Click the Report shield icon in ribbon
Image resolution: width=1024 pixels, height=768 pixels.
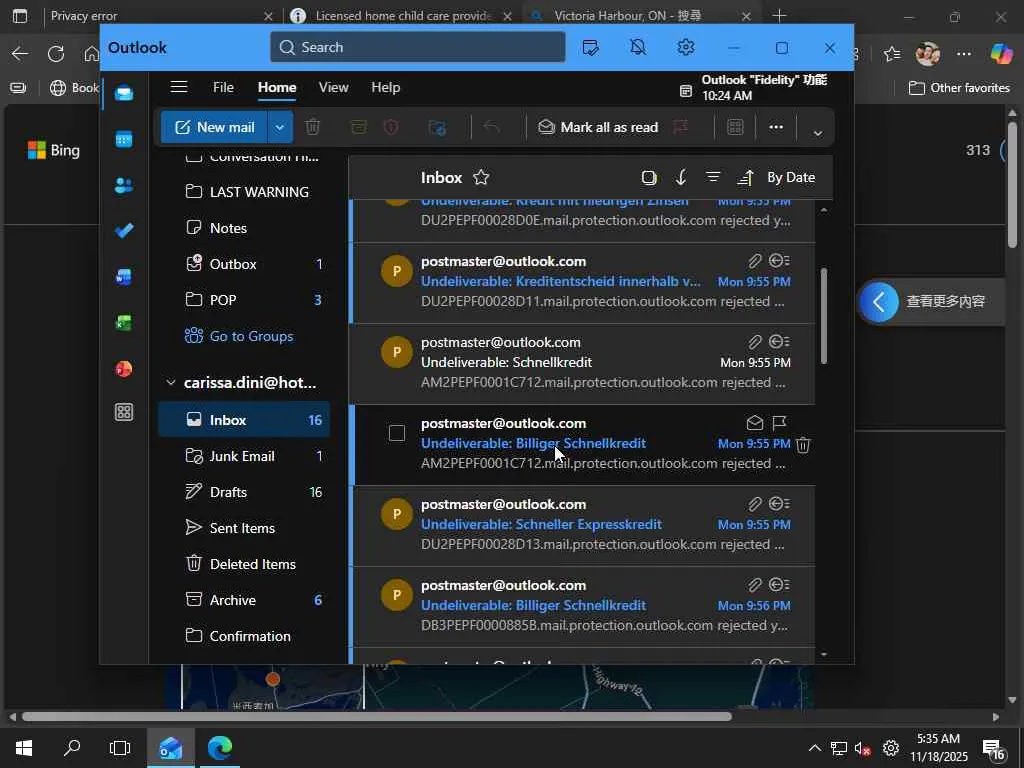point(391,127)
